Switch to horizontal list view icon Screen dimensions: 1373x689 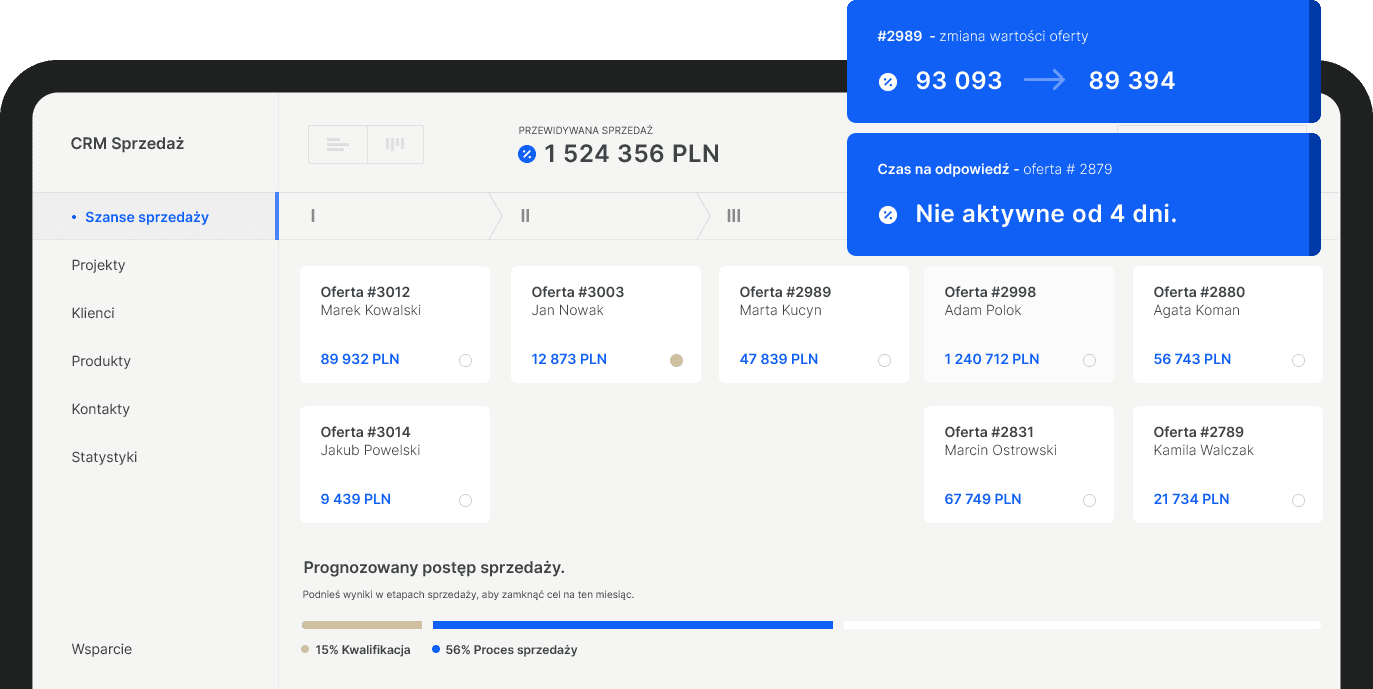tap(338, 145)
